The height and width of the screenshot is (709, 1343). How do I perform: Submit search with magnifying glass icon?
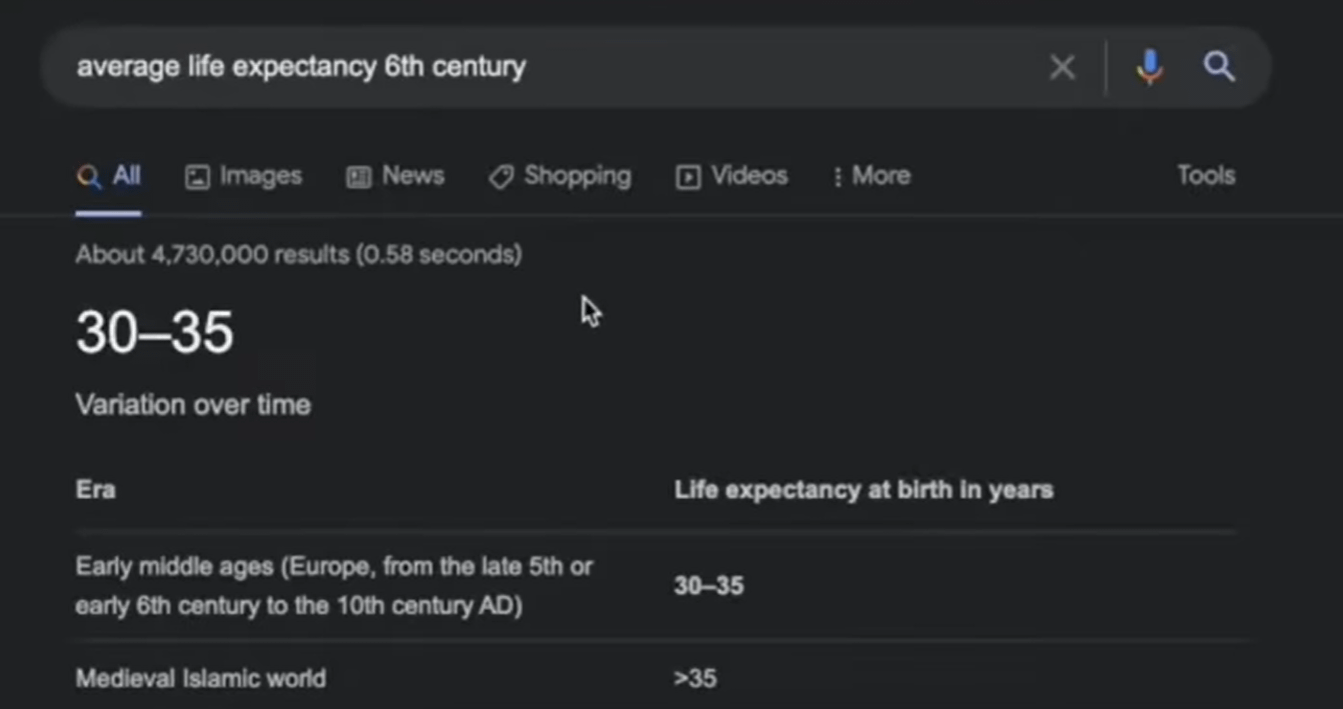(x=1218, y=67)
